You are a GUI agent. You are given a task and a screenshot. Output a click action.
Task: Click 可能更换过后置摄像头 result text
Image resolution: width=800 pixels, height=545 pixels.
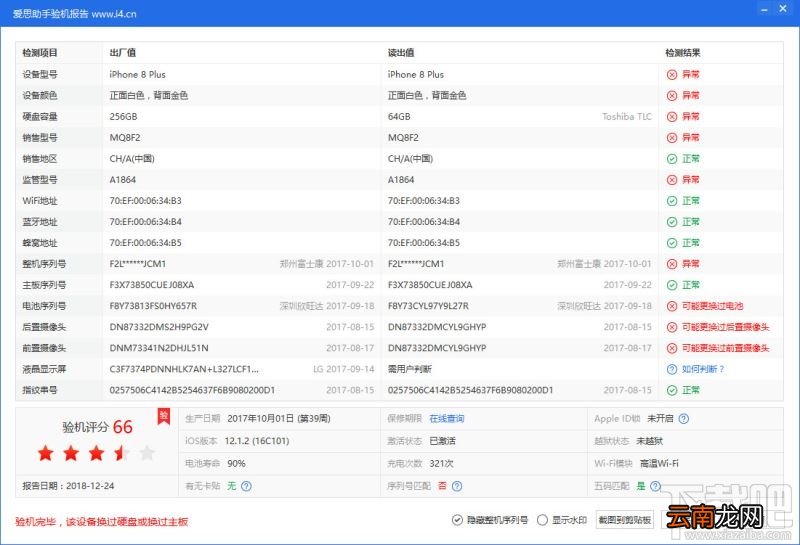click(726, 327)
